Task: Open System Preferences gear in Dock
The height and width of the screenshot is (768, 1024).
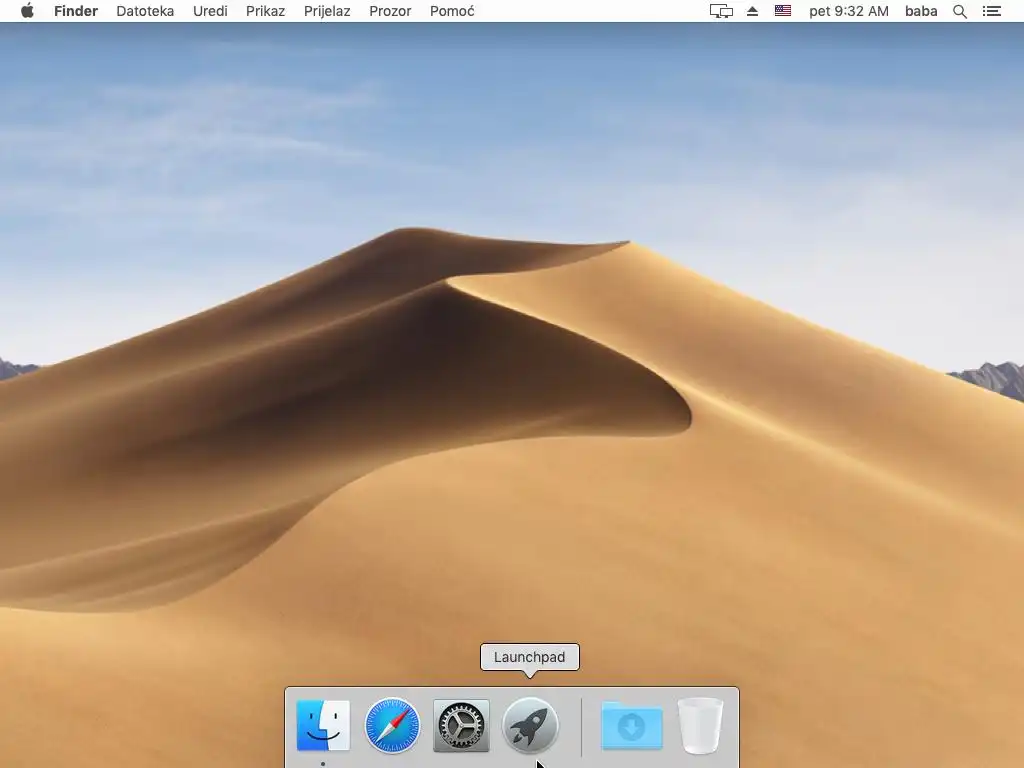Action: coord(461,725)
